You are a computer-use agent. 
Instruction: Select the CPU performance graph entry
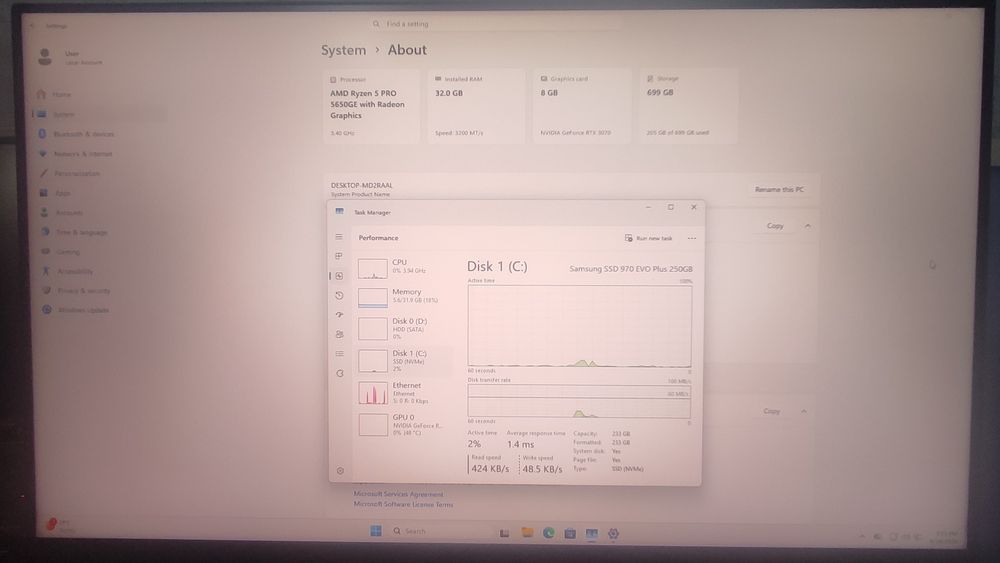tap(404, 268)
